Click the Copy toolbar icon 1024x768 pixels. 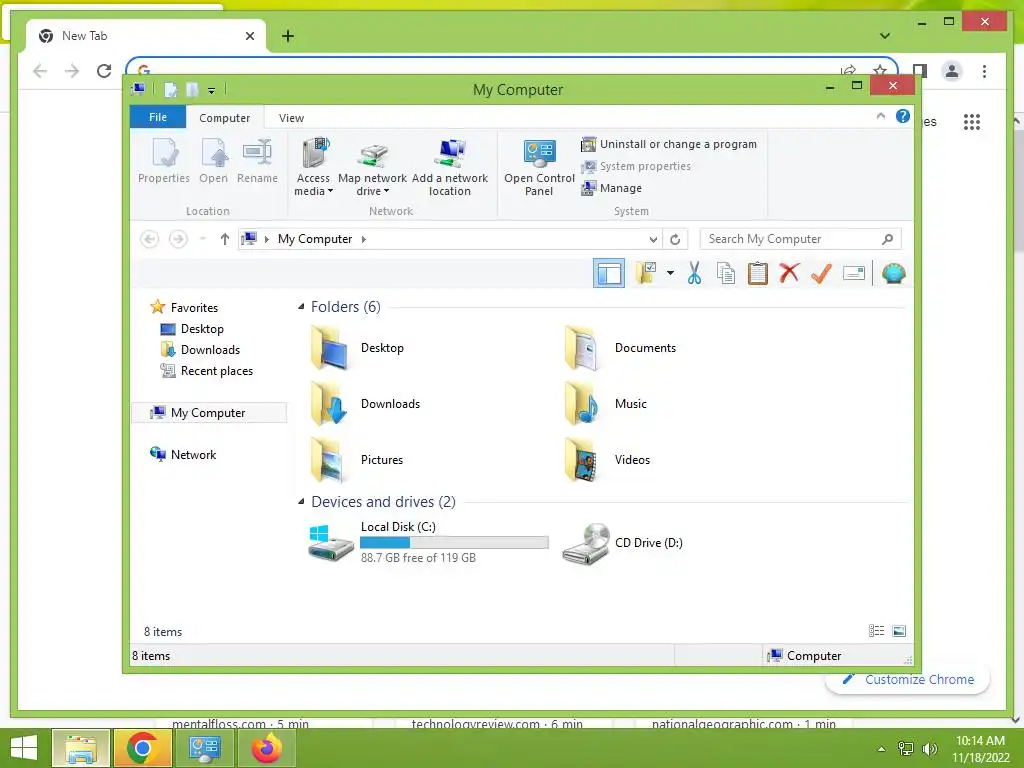726,273
